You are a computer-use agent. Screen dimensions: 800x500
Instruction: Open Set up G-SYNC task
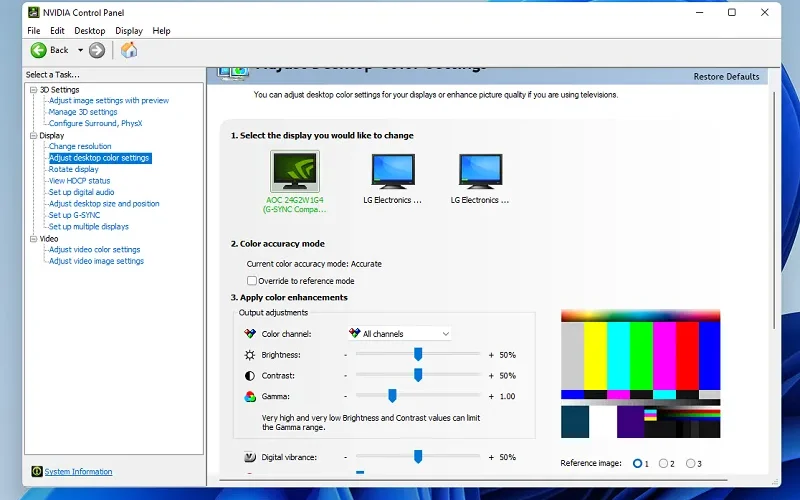coord(74,215)
